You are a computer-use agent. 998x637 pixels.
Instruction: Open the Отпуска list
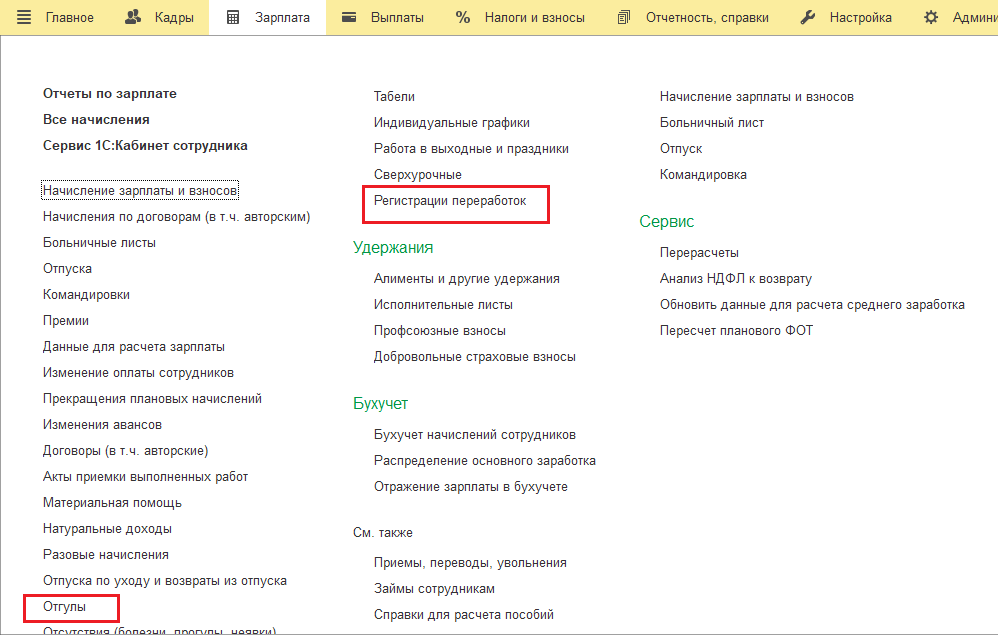click(67, 269)
